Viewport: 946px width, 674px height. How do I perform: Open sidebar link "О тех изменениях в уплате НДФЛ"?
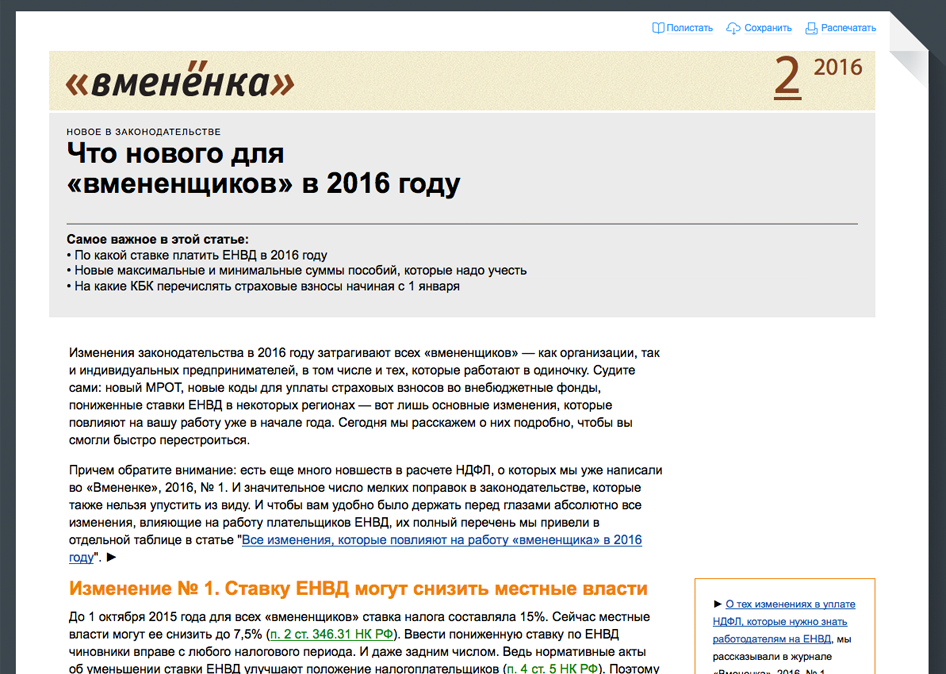coord(790,604)
